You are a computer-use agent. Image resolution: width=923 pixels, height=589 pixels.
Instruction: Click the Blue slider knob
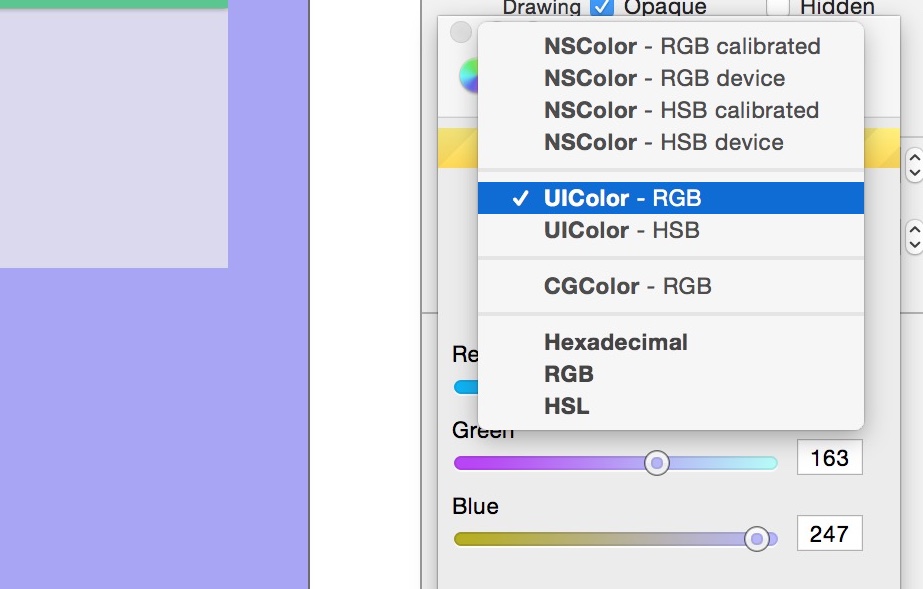757,538
